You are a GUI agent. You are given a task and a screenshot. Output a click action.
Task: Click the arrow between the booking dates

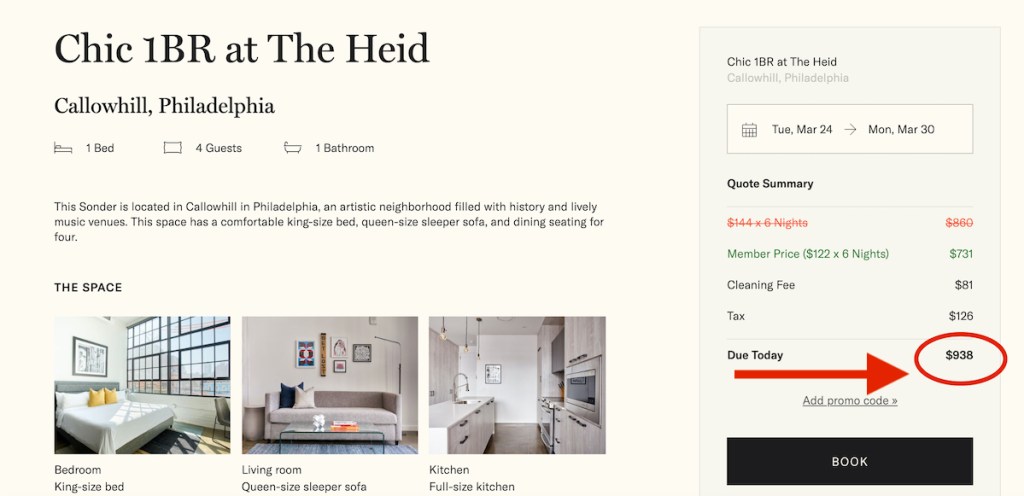tap(850, 130)
